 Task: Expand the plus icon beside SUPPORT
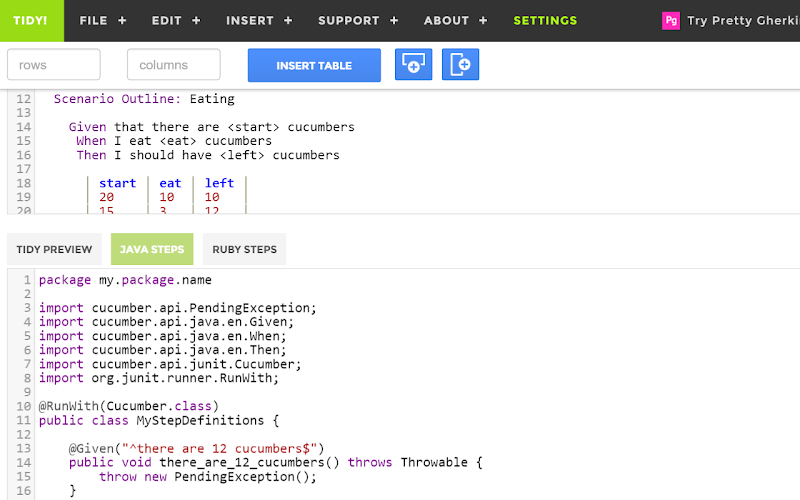tap(394, 20)
